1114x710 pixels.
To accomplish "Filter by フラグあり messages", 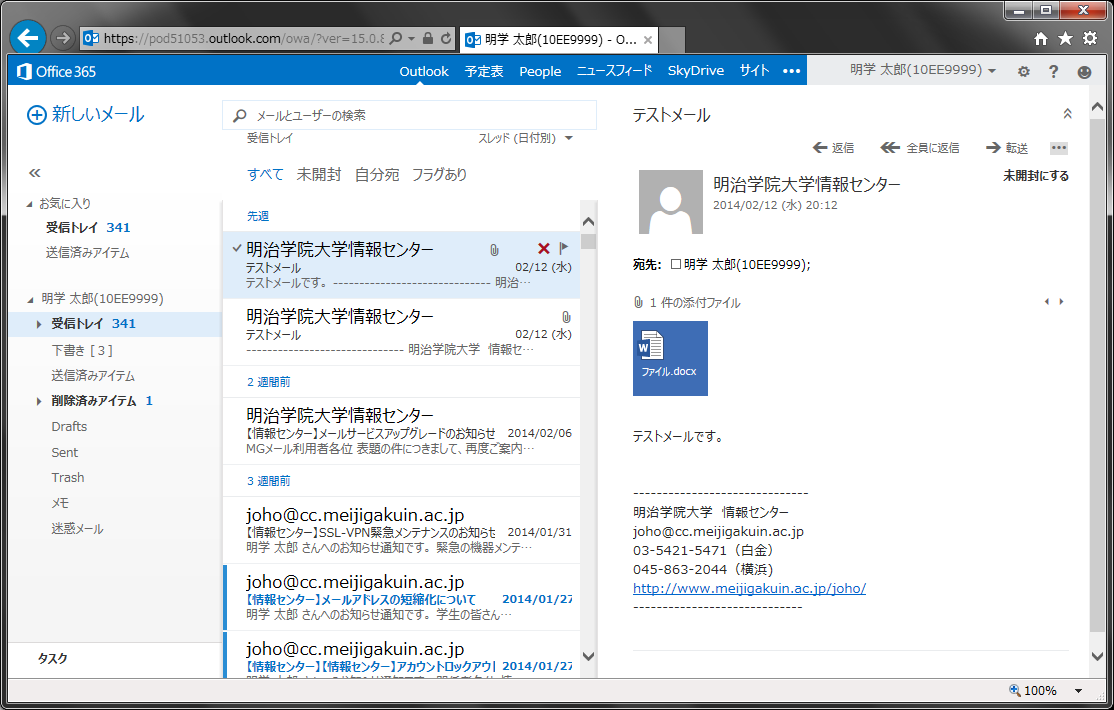I will [439, 175].
